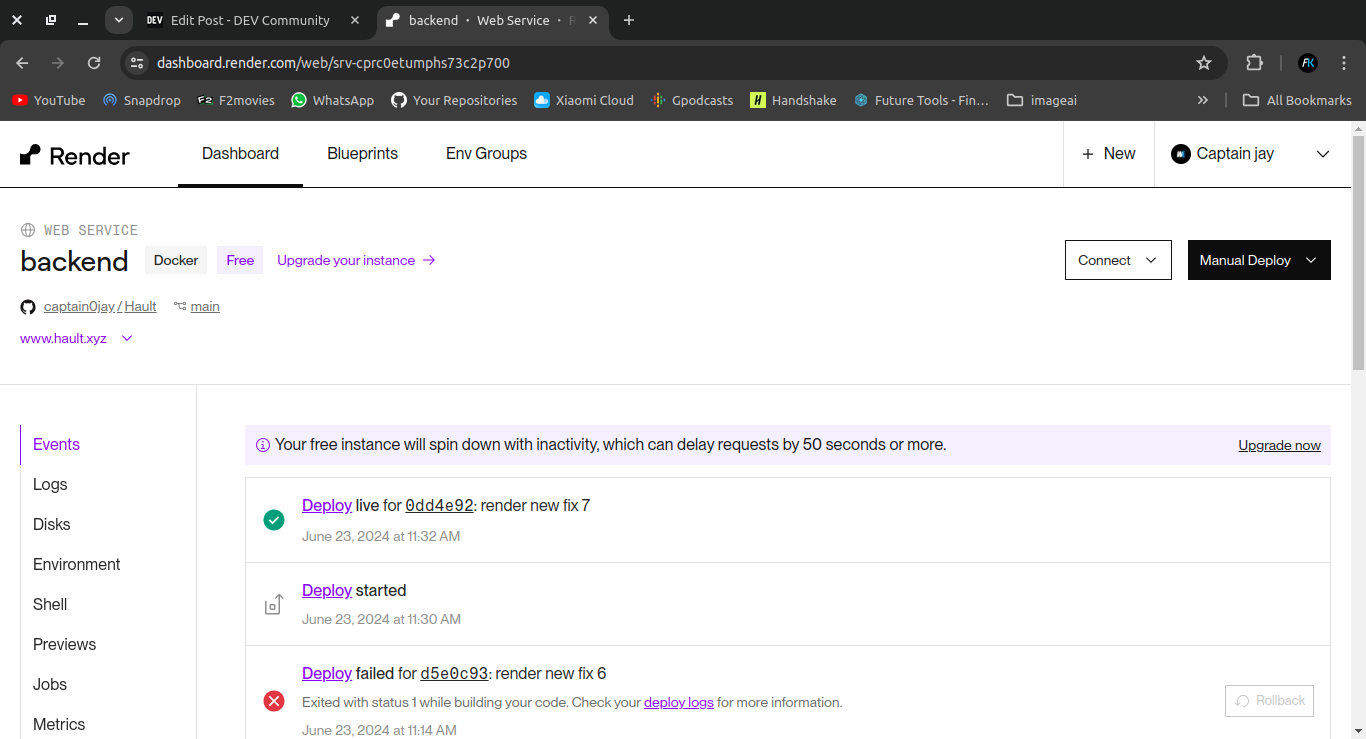
Task: Click the site information icon in address bar
Action: click(138, 63)
